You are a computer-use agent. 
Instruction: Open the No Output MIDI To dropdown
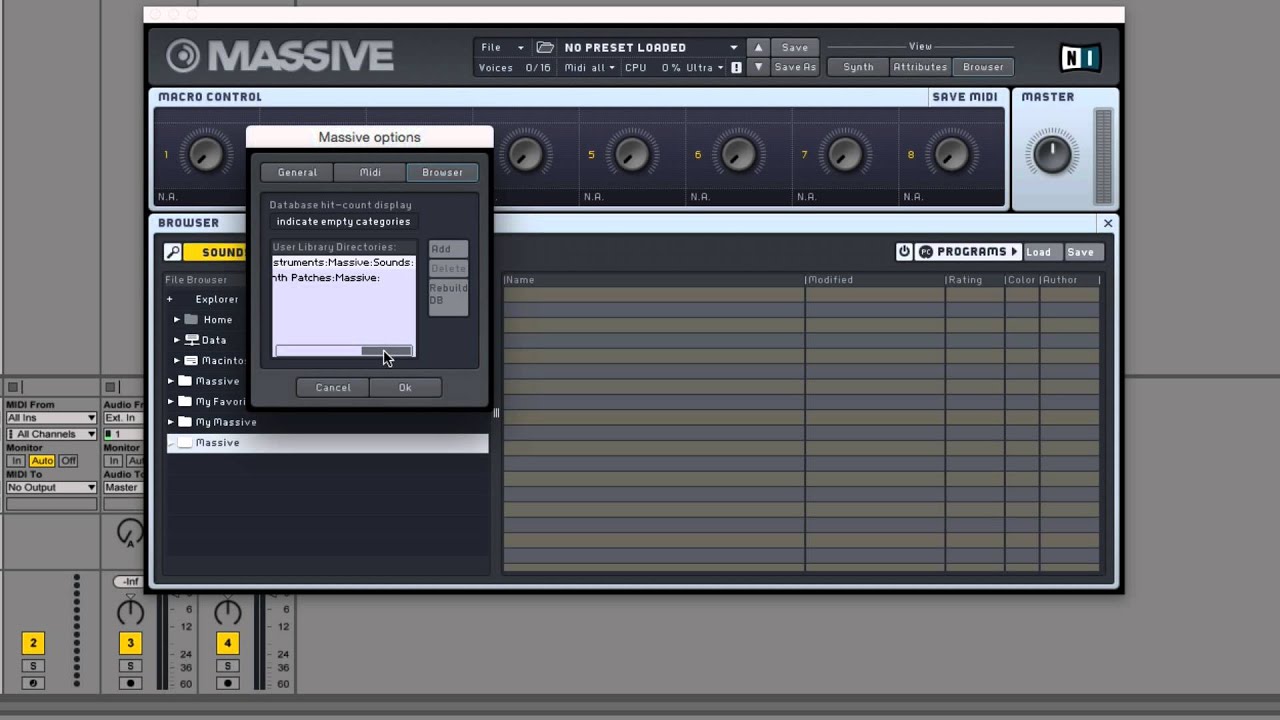pyautogui.click(x=51, y=487)
